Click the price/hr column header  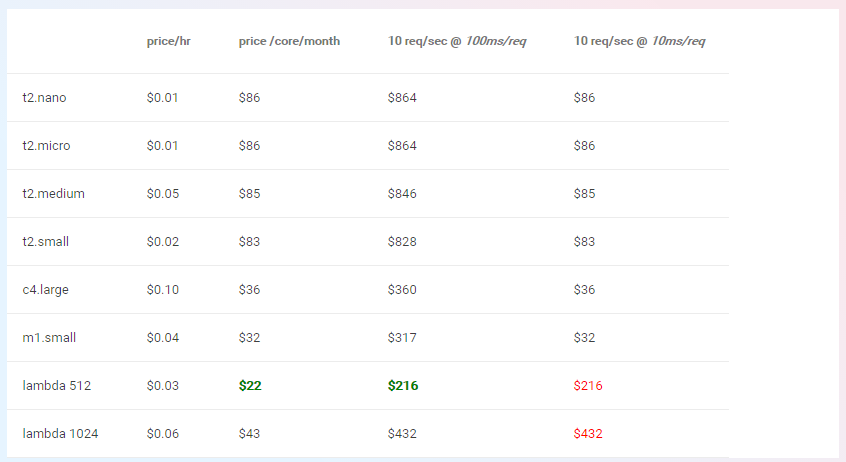(x=168, y=41)
